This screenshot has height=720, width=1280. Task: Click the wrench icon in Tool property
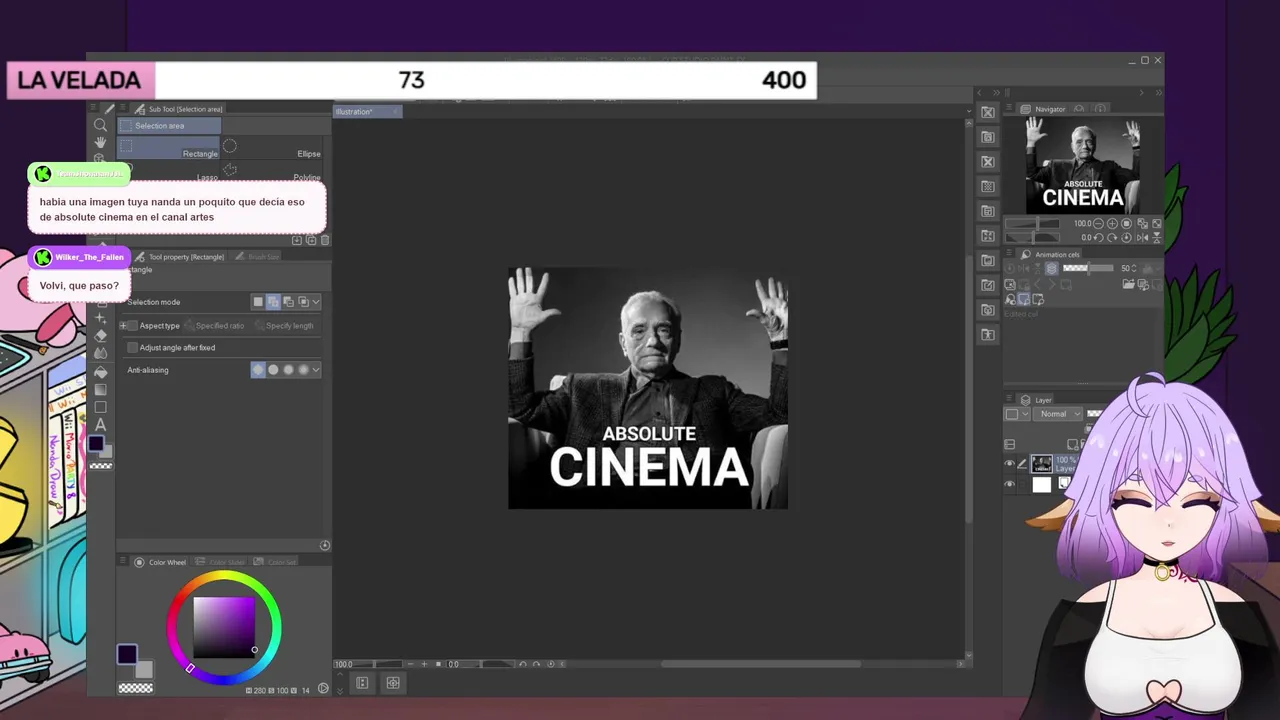tap(324, 545)
